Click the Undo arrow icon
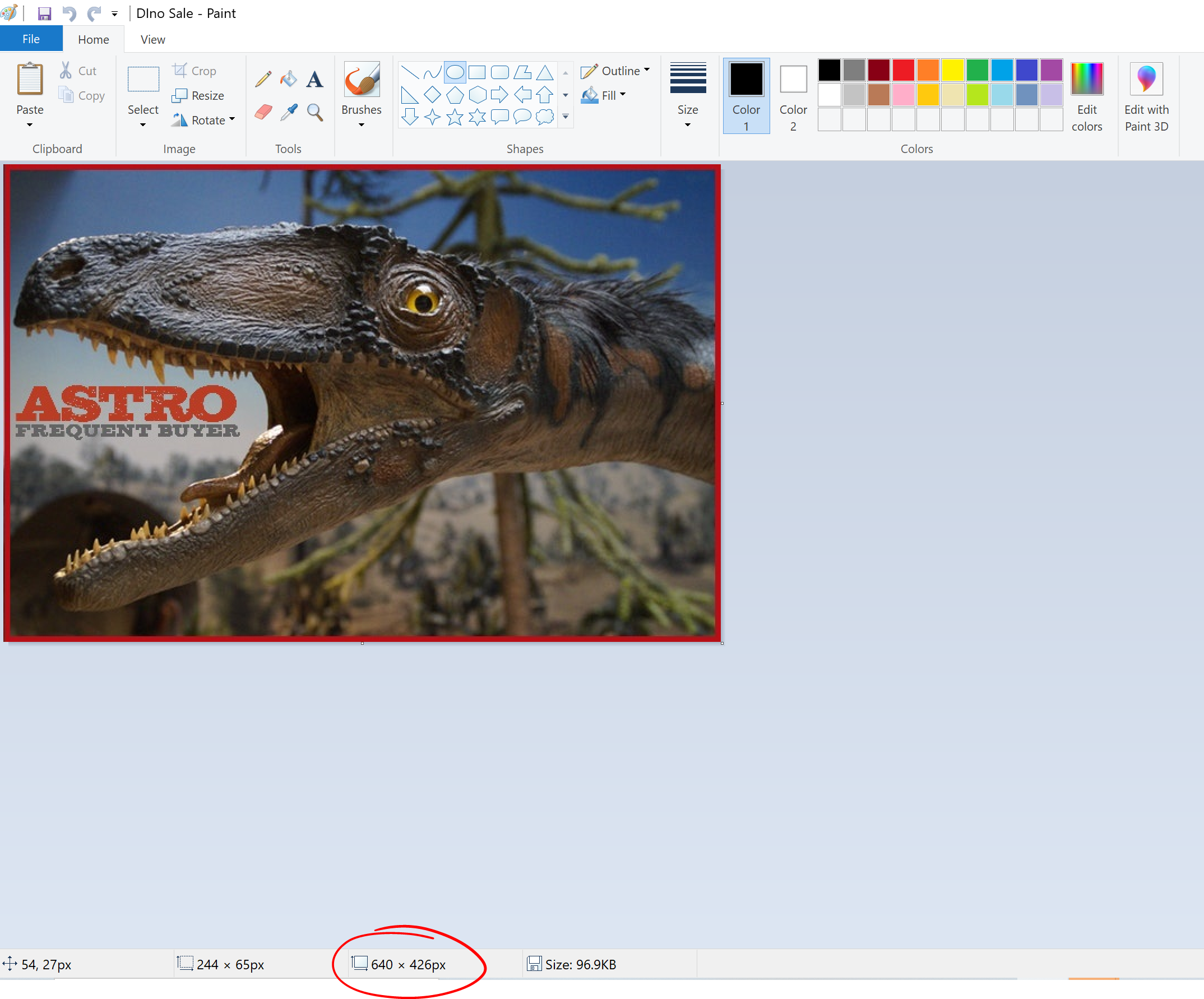 point(70,13)
